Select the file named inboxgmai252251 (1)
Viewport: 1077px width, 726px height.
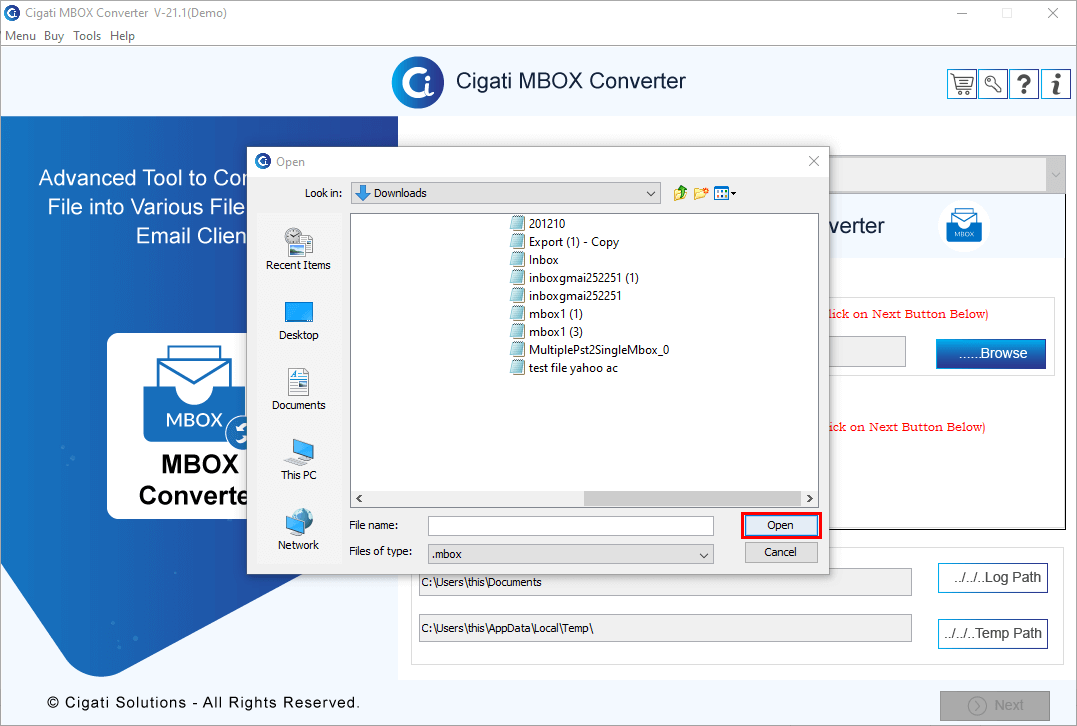point(583,277)
